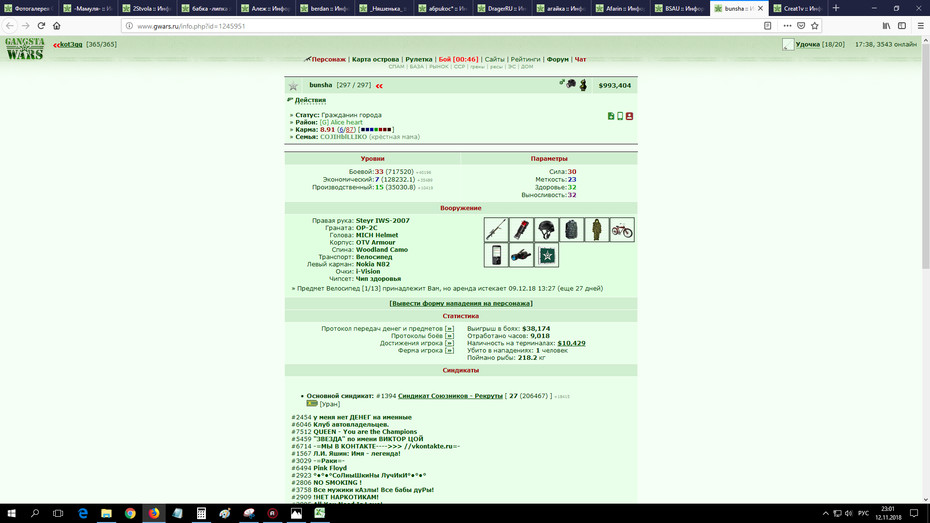Open the Woodland Camo suit icon
The height and width of the screenshot is (523, 930).
(597, 229)
